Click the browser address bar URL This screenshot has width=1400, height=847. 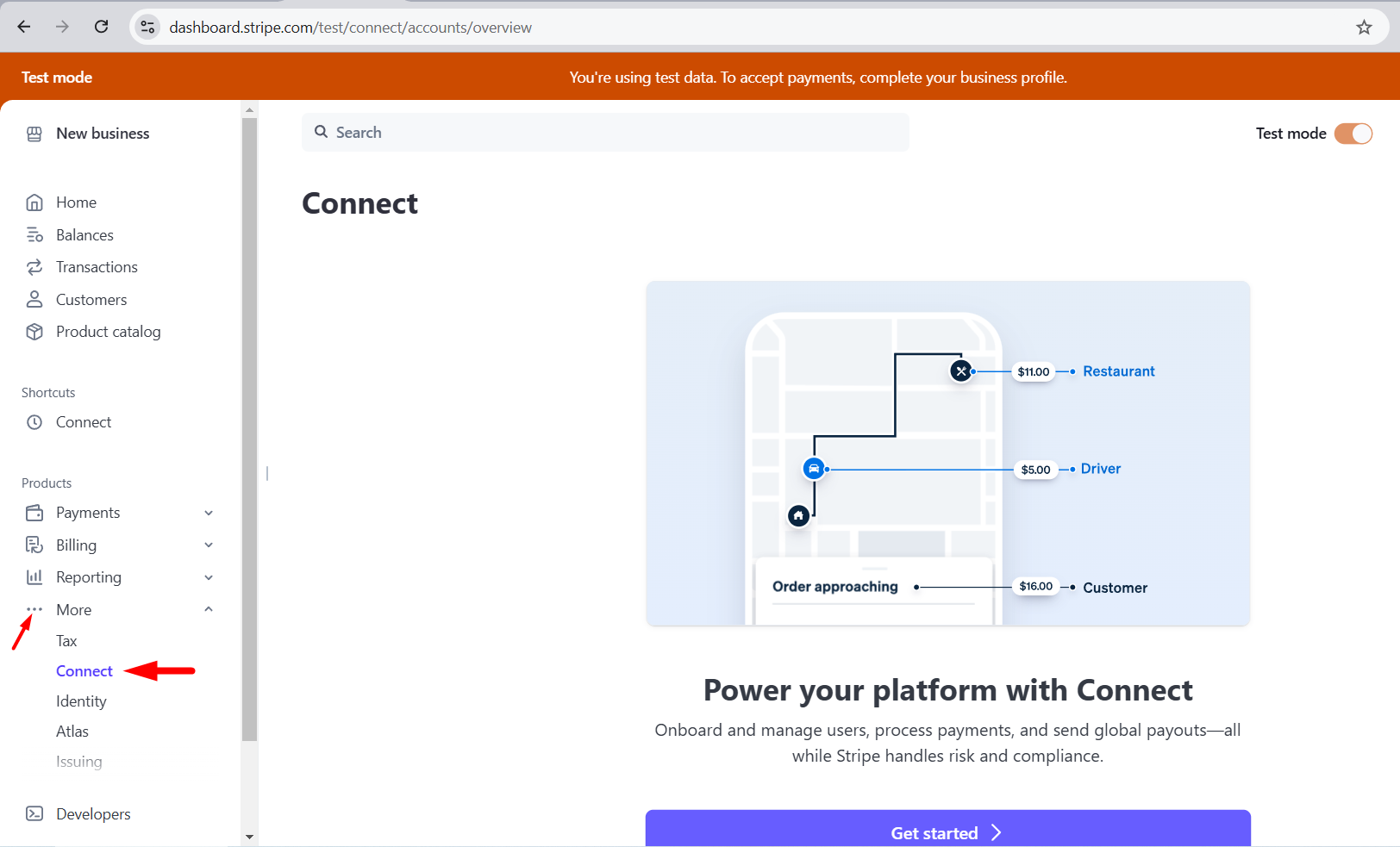click(350, 28)
